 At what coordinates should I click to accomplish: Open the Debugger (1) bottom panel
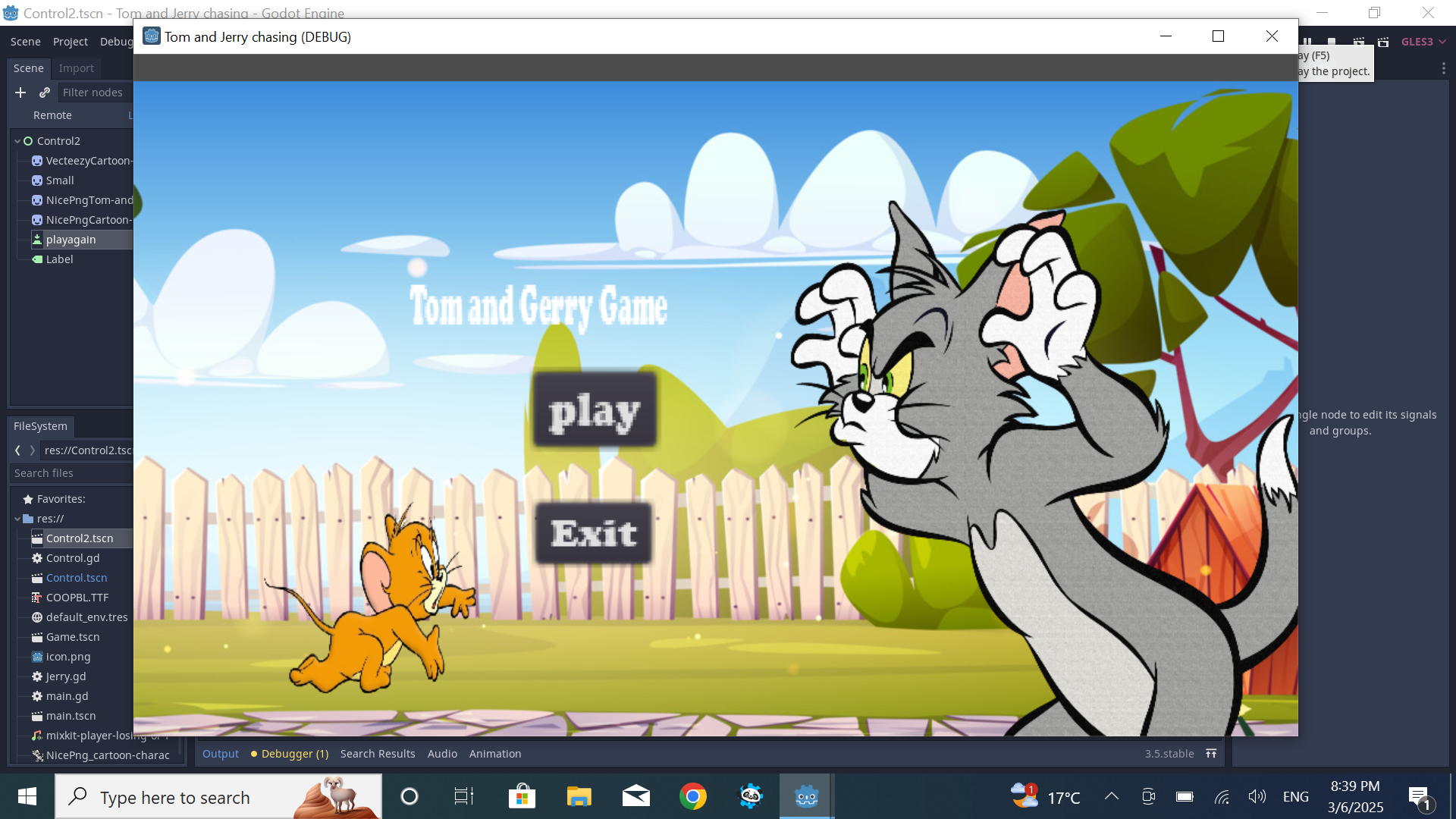pyautogui.click(x=290, y=754)
